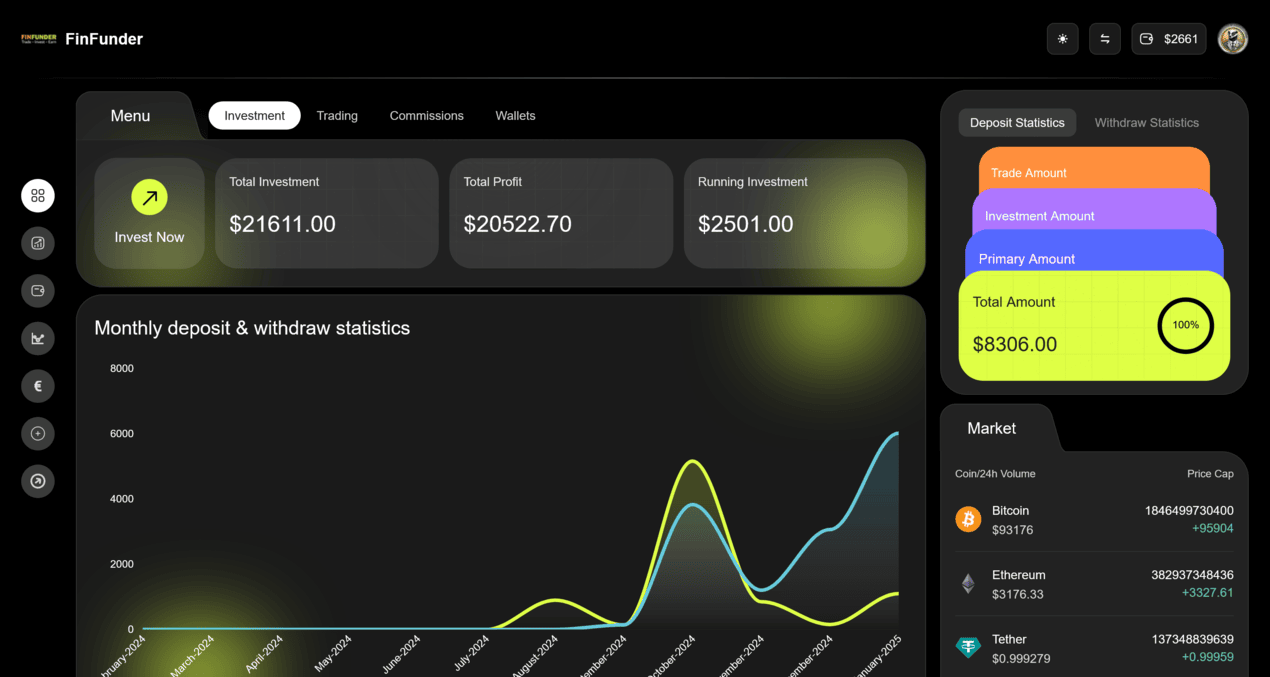Viewport: 1270px width, 677px height.
Task: Click the Menu panel heading
Action: [x=130, y=116]
